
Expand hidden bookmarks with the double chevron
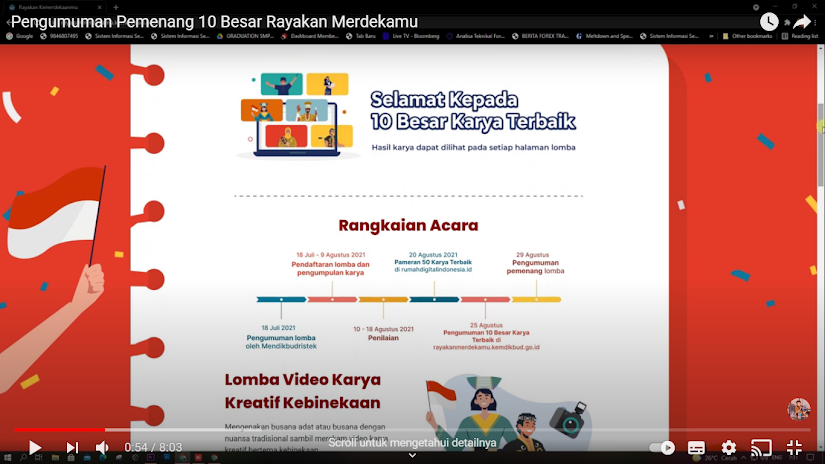[711, 36]
